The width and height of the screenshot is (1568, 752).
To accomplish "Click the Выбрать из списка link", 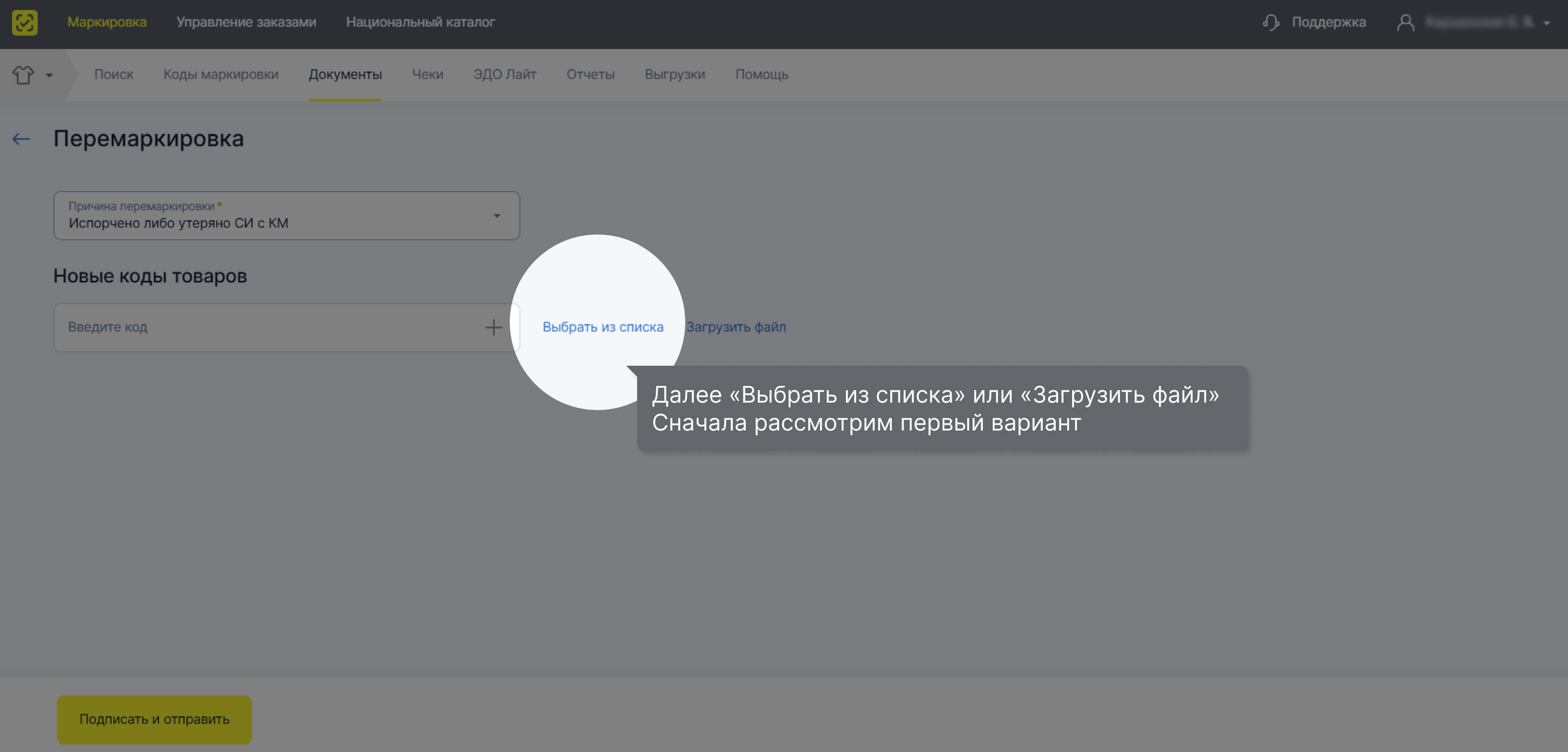I will [x=602, y=327].
